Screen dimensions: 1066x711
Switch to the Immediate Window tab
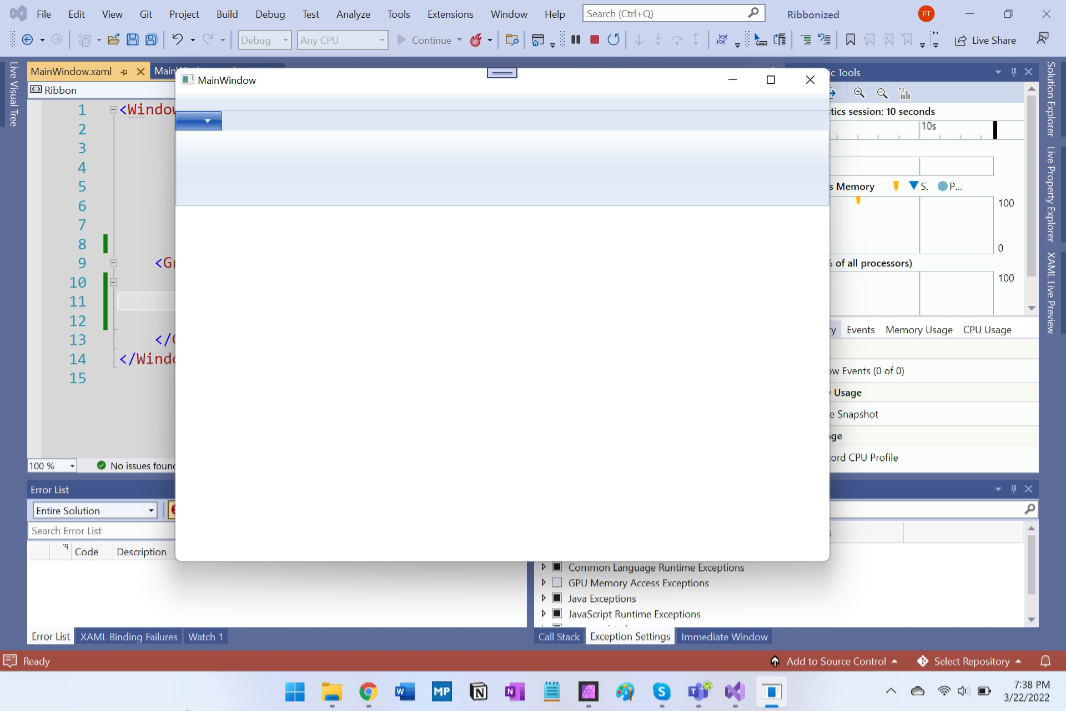pyautogui.click(x=724, y=637)
